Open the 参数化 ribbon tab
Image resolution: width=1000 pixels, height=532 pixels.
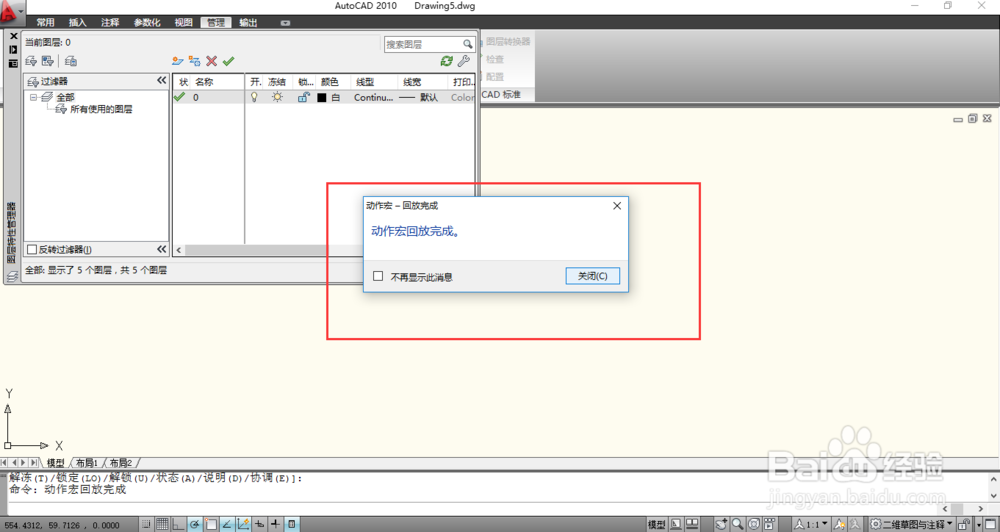tap(147, 22)
